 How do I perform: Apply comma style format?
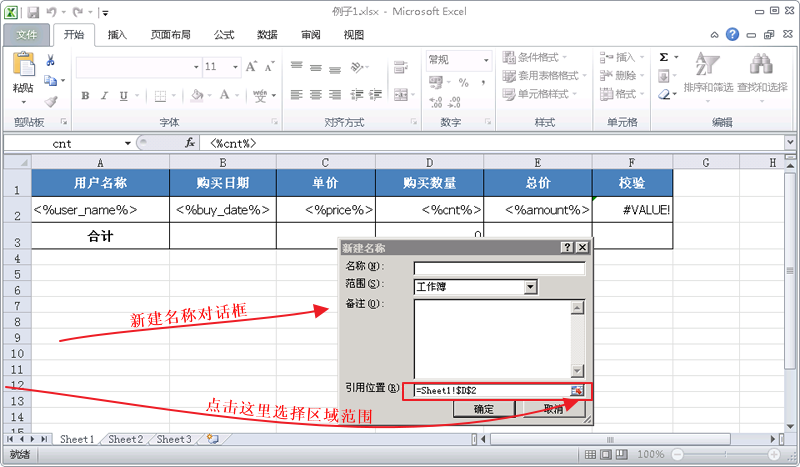(483, 82)
